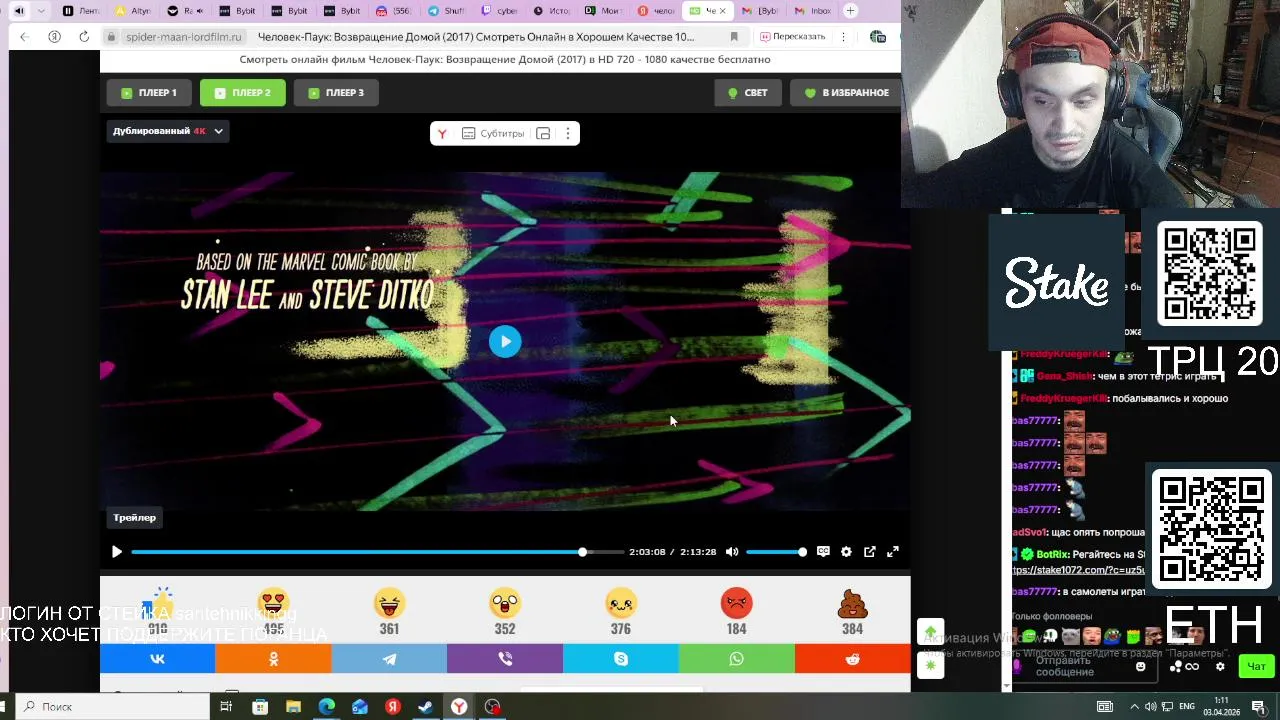The image size is (1280, 720).
Task: Open Microsoft Edge from the taskbar
Action: pos(326,707)
